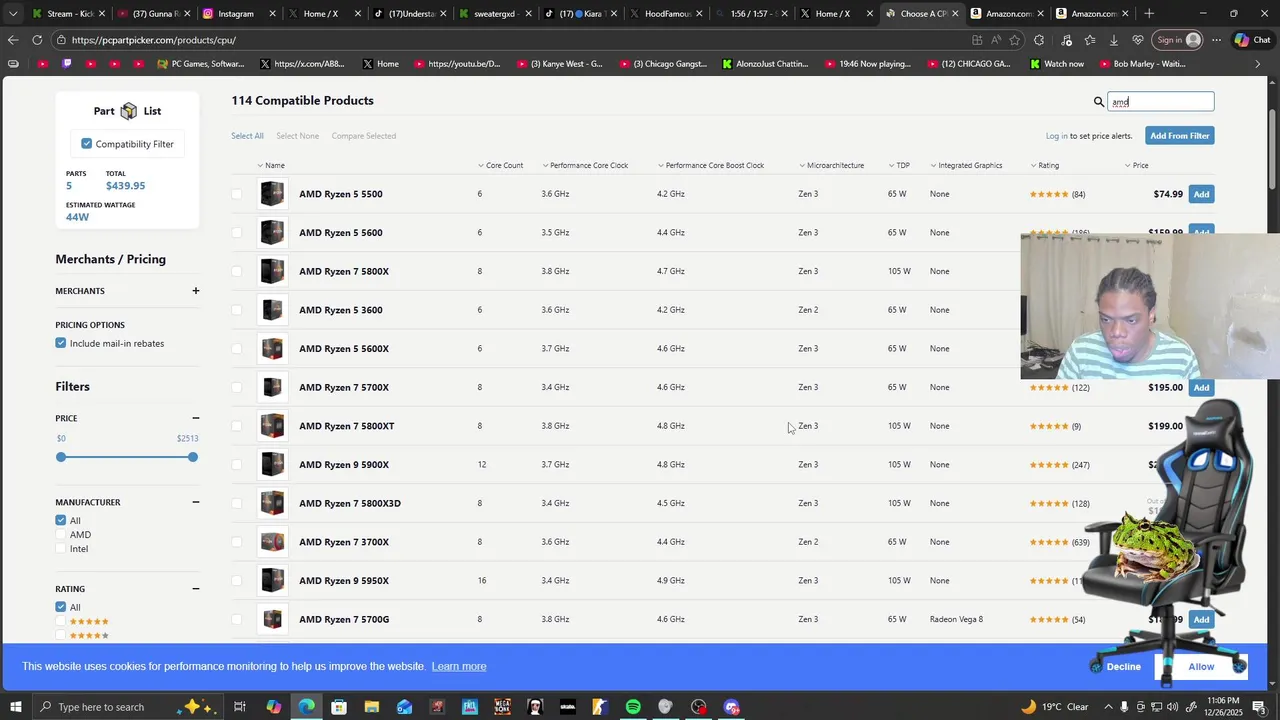Select the AMD Ryzen 9 5900X row checkbox

pos(237,465)
